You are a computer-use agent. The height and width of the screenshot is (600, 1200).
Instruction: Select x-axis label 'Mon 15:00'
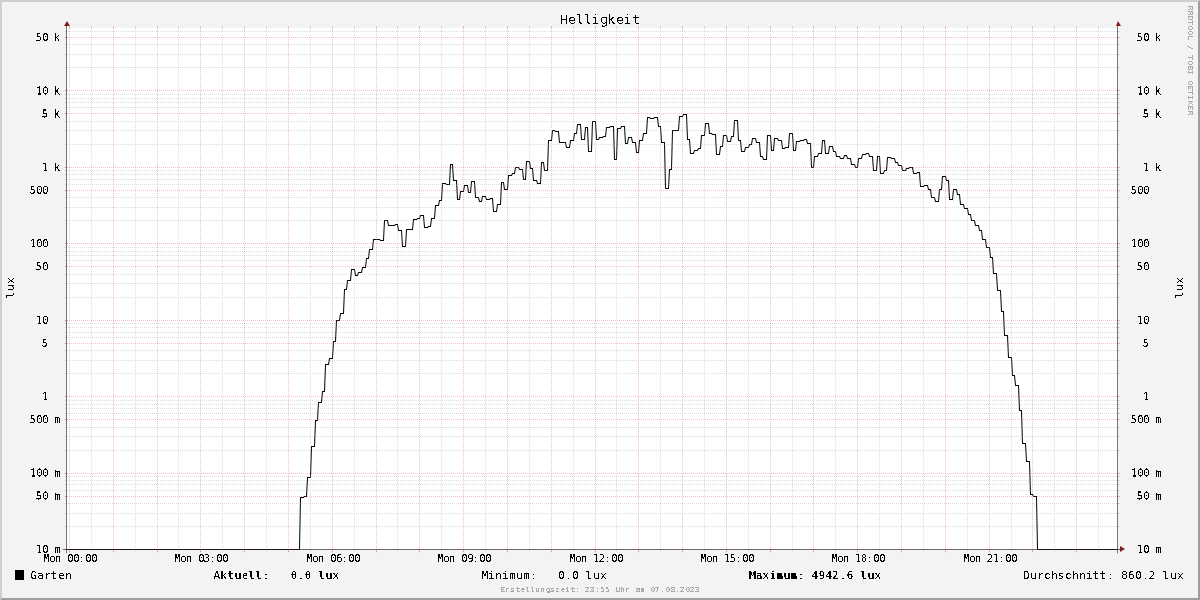point(727,558)
